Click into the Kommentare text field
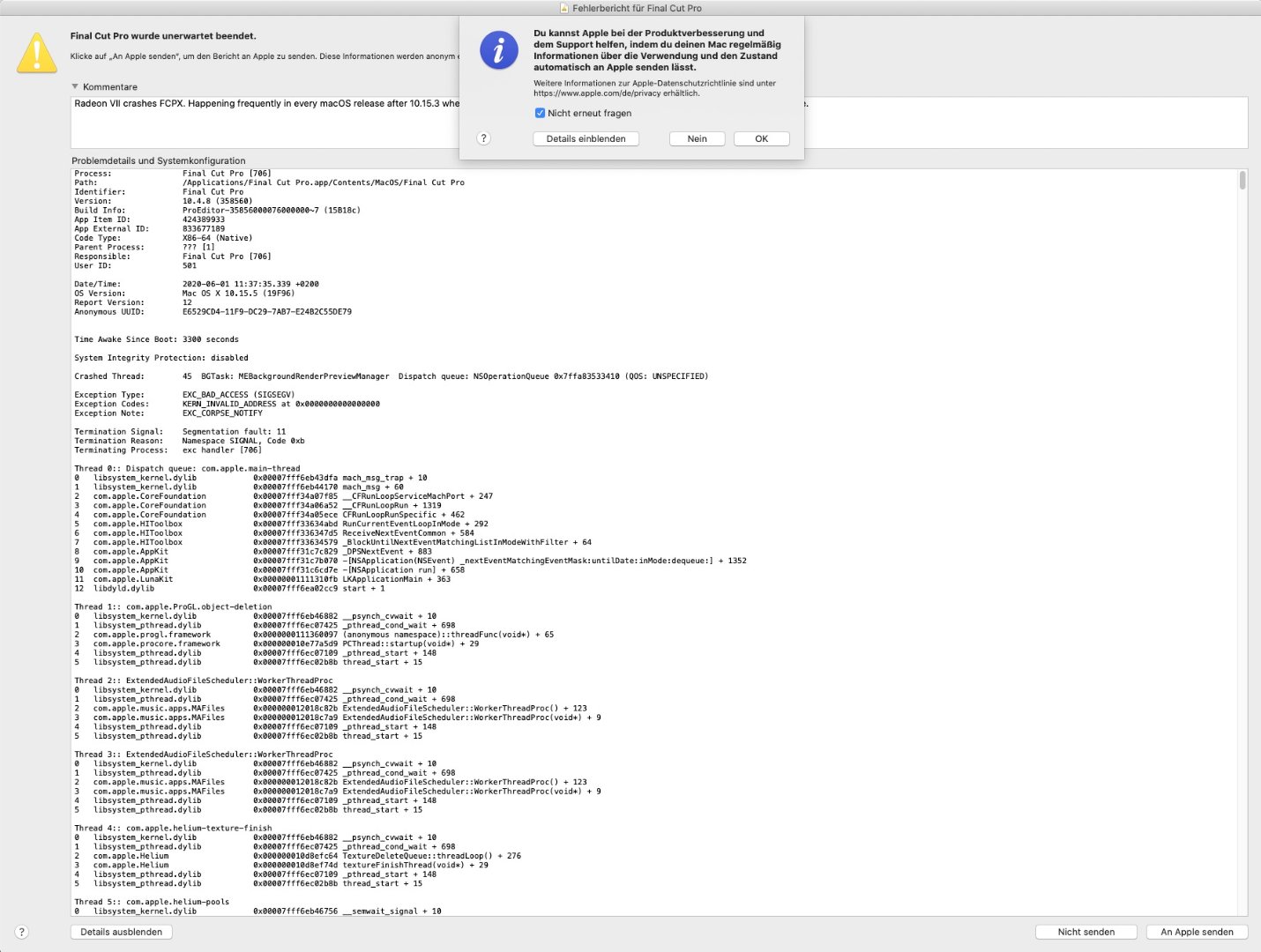Viewport: 1261px width, 952px height. [659, 123]
